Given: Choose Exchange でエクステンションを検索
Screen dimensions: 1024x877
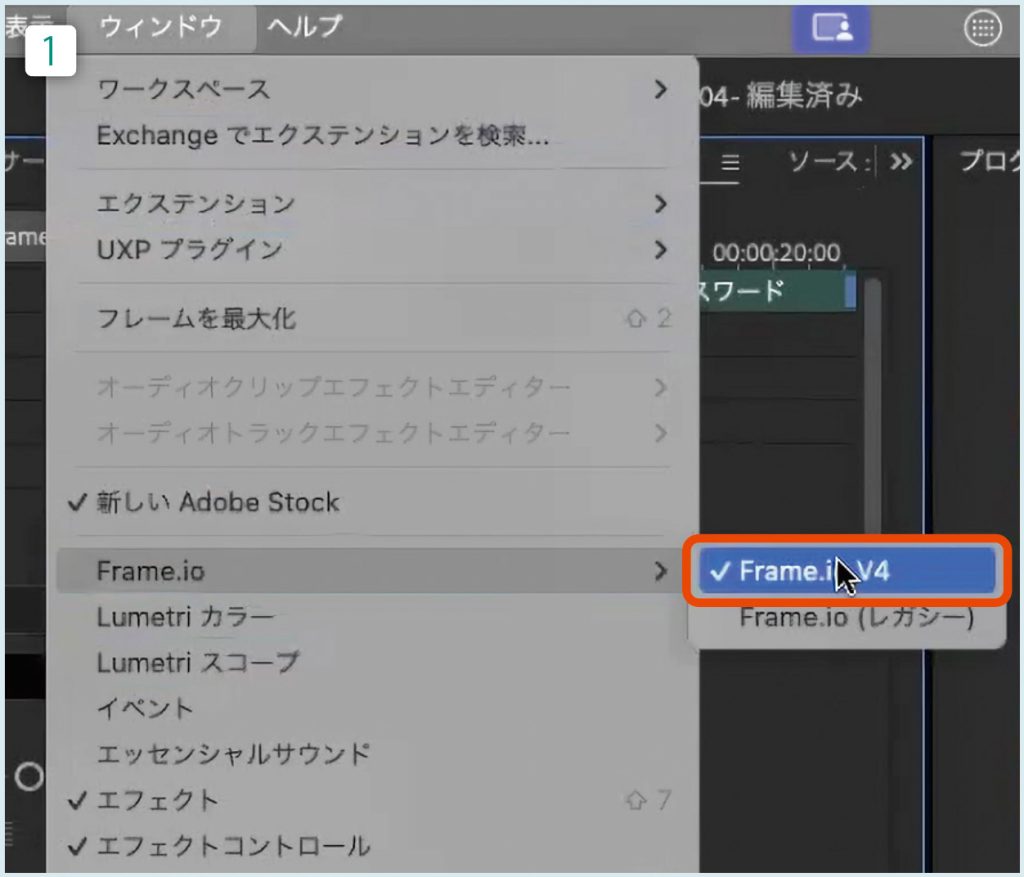Looking at the screenshot, I should (322, 136).
